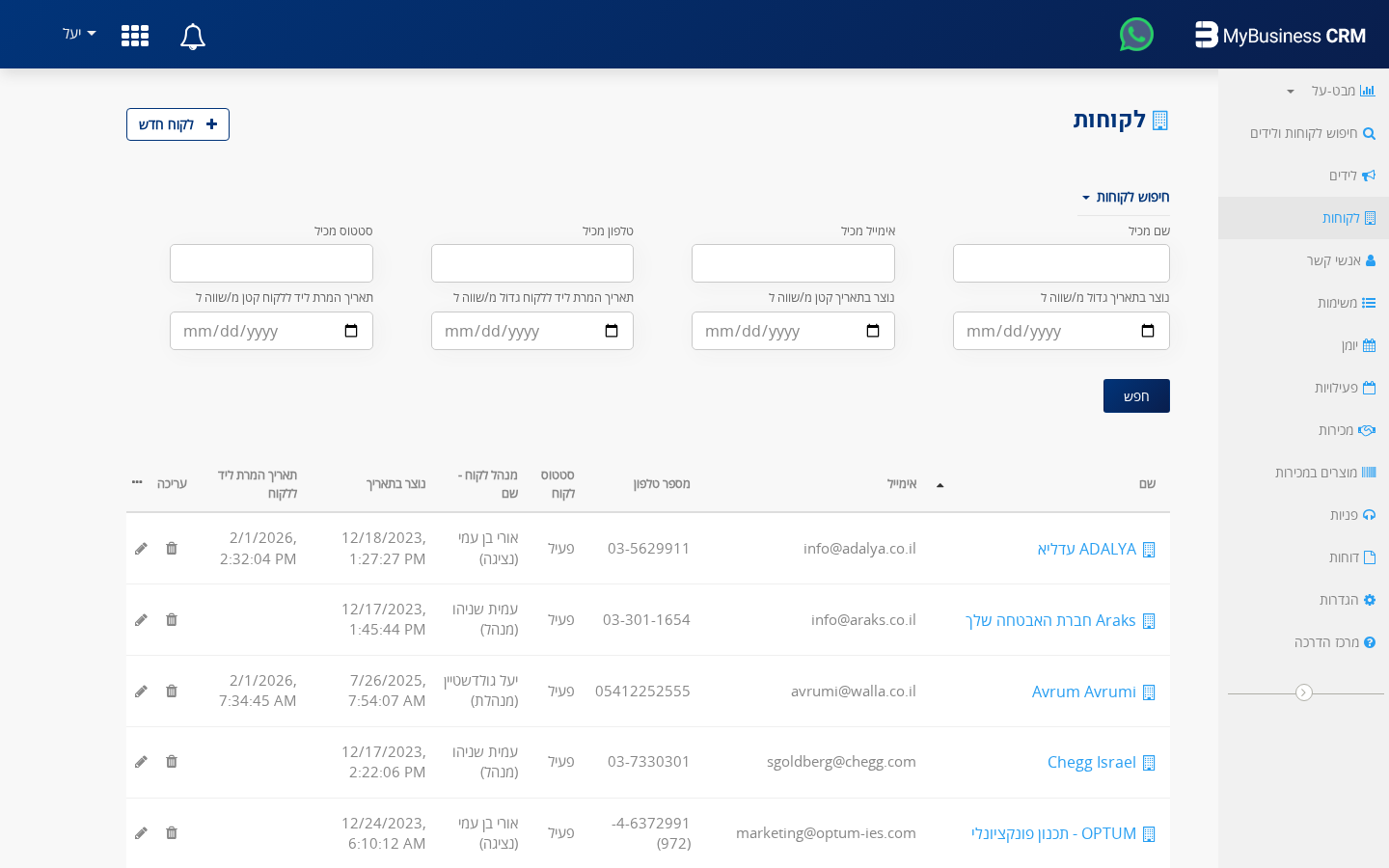Edit the ADALYA record with pencil icon
The width and height of the screenshot is (1389, 868).
tap(141, 548)
